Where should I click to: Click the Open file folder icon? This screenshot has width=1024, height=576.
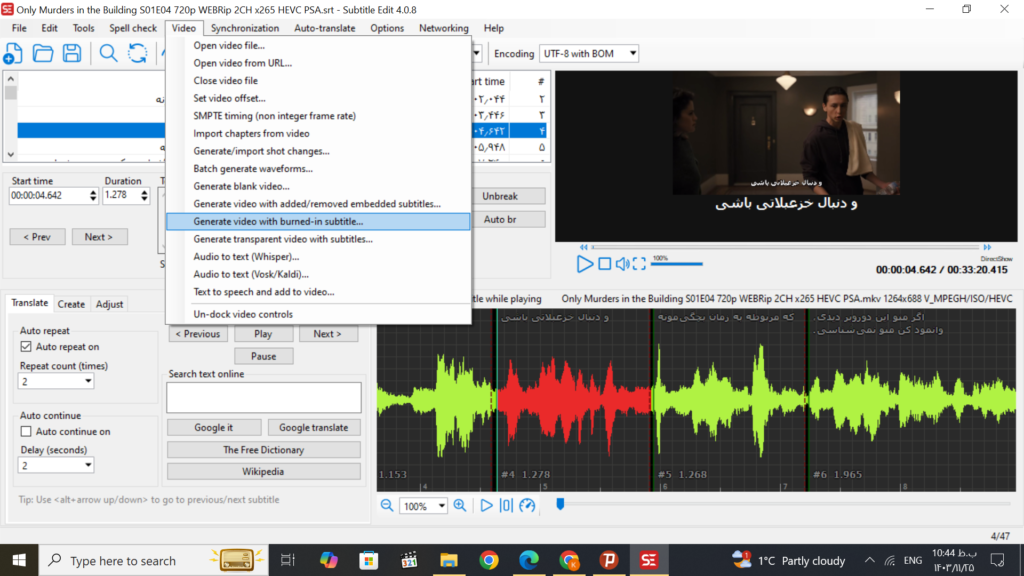pyautogui.click(x=43, y=53)
